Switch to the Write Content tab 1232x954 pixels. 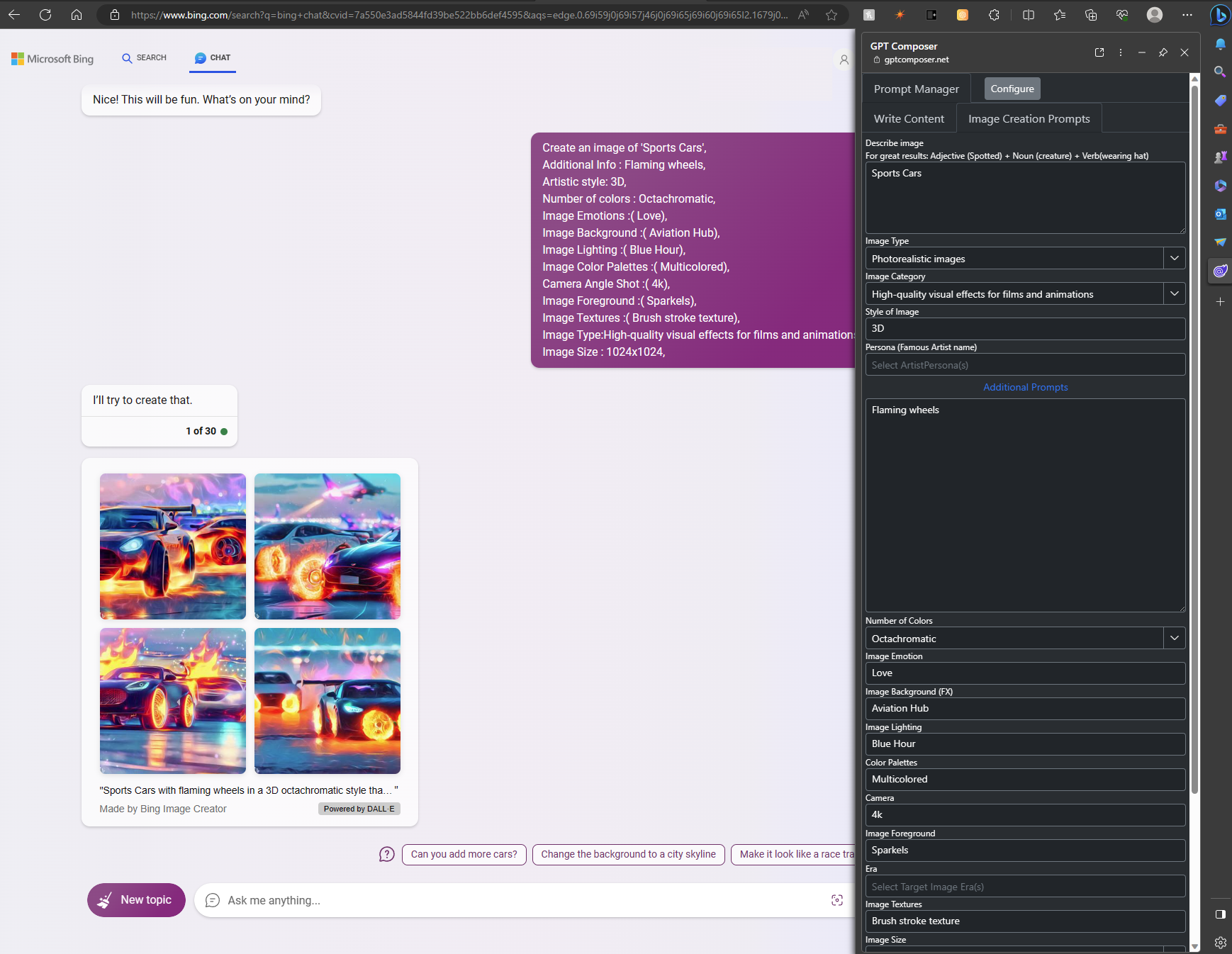tap(909, 119)
